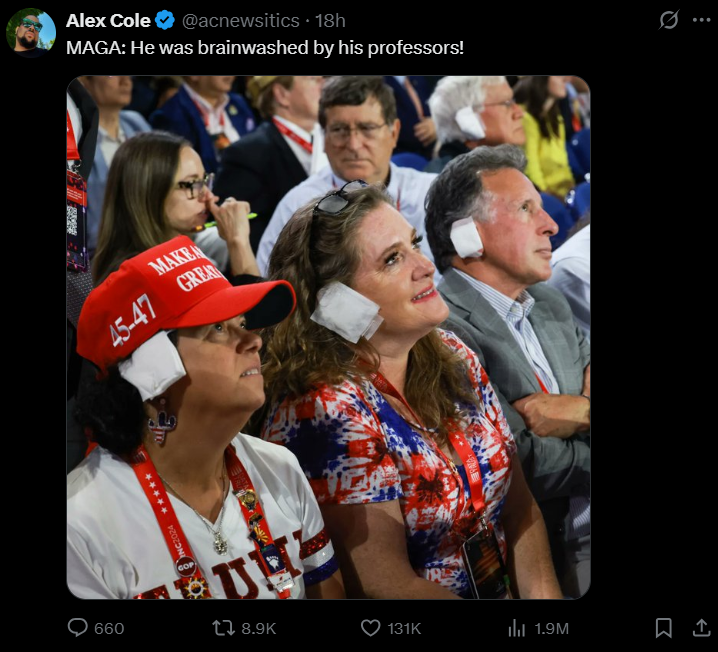This screenshot has width=718, height=652.
Task: Click the repost arrows icon
Action: 223,628
